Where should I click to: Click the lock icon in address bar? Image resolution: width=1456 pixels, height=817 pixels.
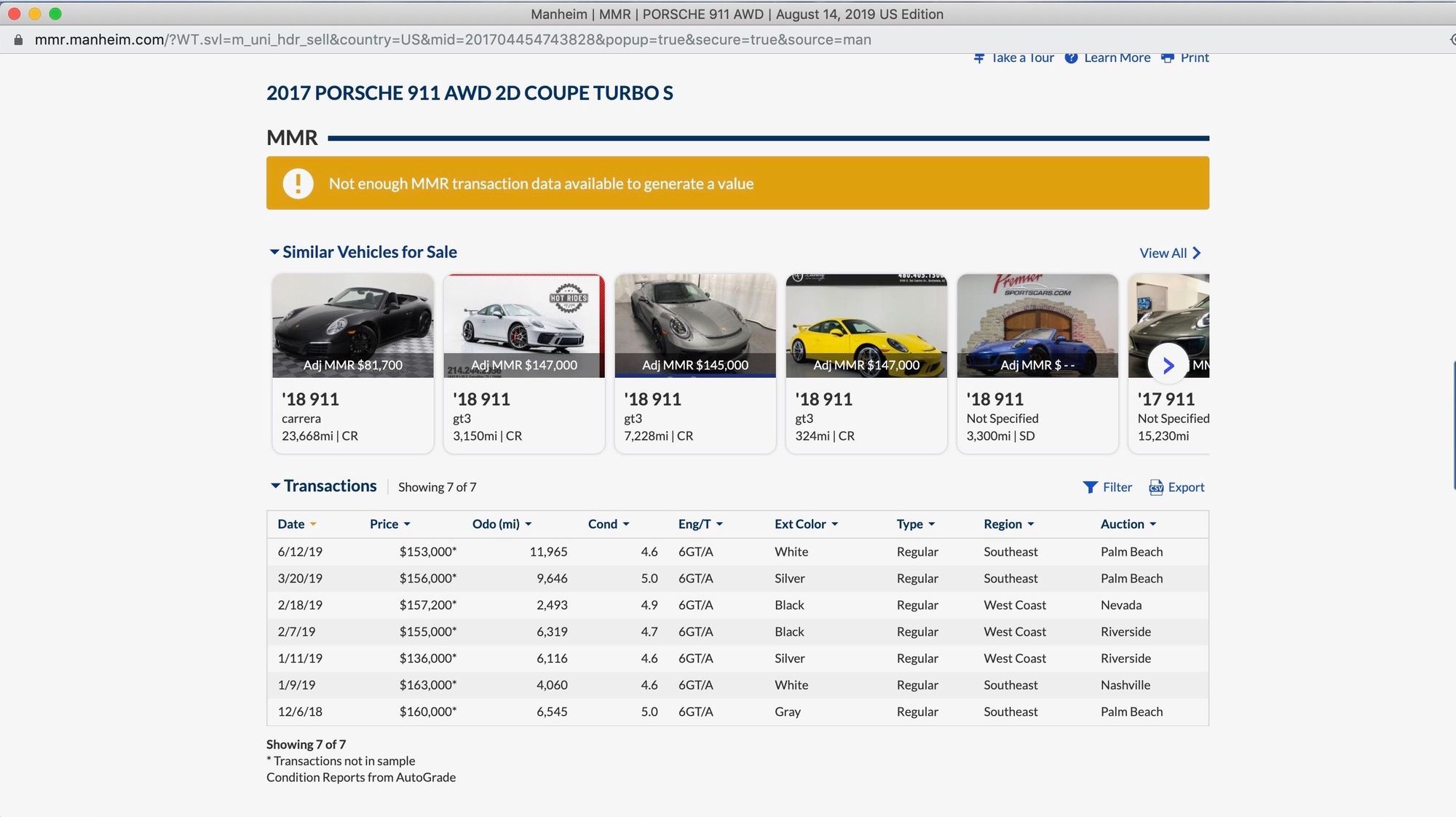pyautogui.click(x=18, y=40)
